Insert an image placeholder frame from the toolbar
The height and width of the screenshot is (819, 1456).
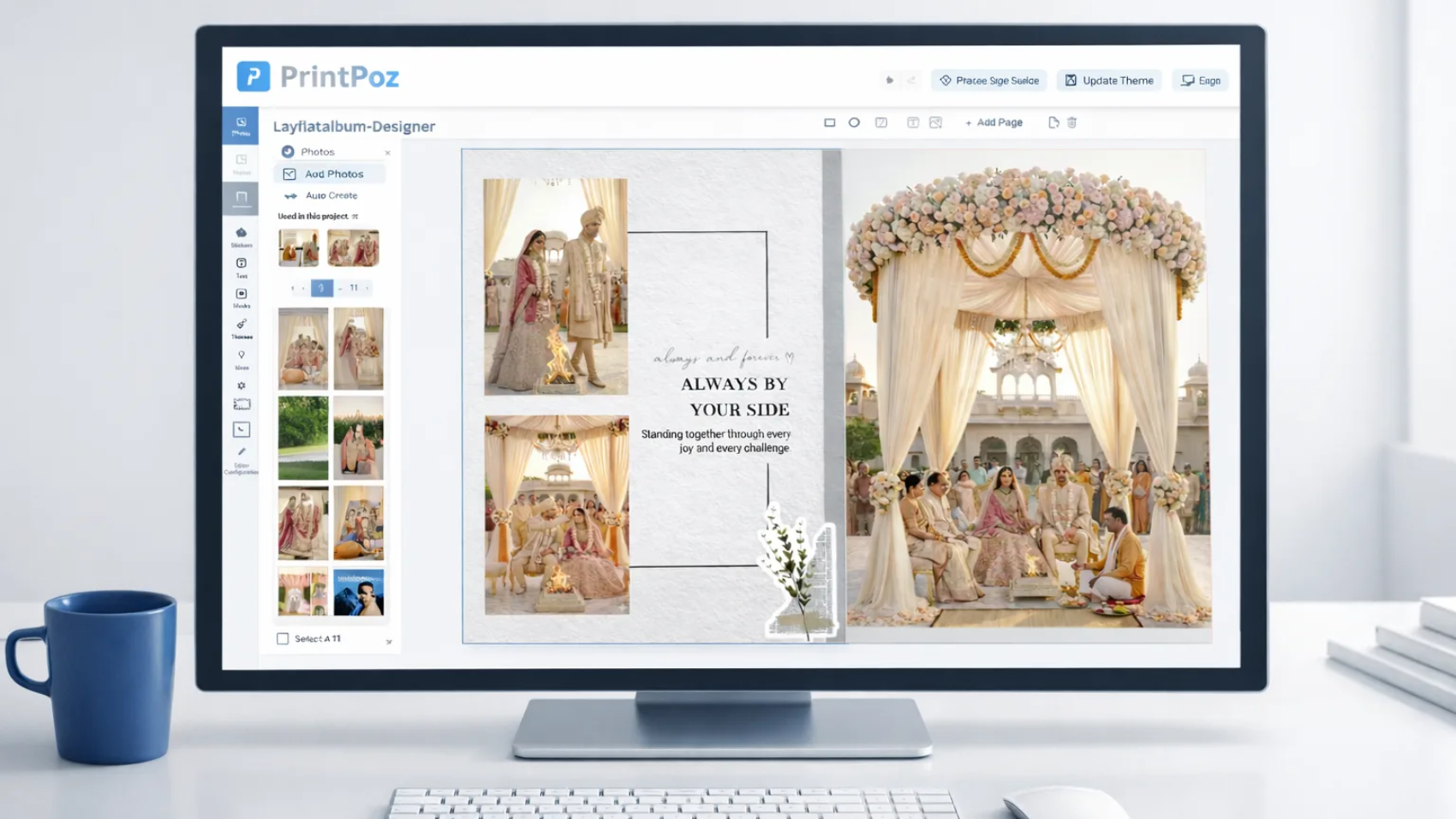click(936, 122)
